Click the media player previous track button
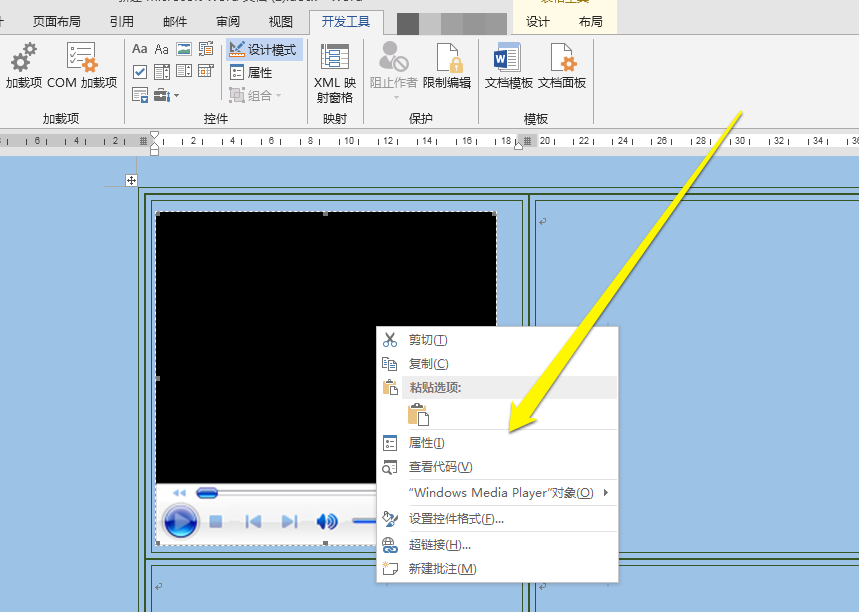859x612 pixels. [x=253, y=522]
